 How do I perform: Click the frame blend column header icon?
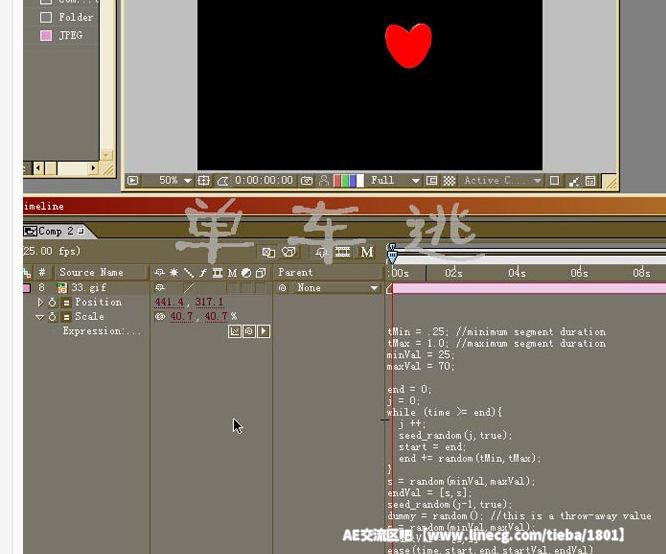(x=217, y=273)
